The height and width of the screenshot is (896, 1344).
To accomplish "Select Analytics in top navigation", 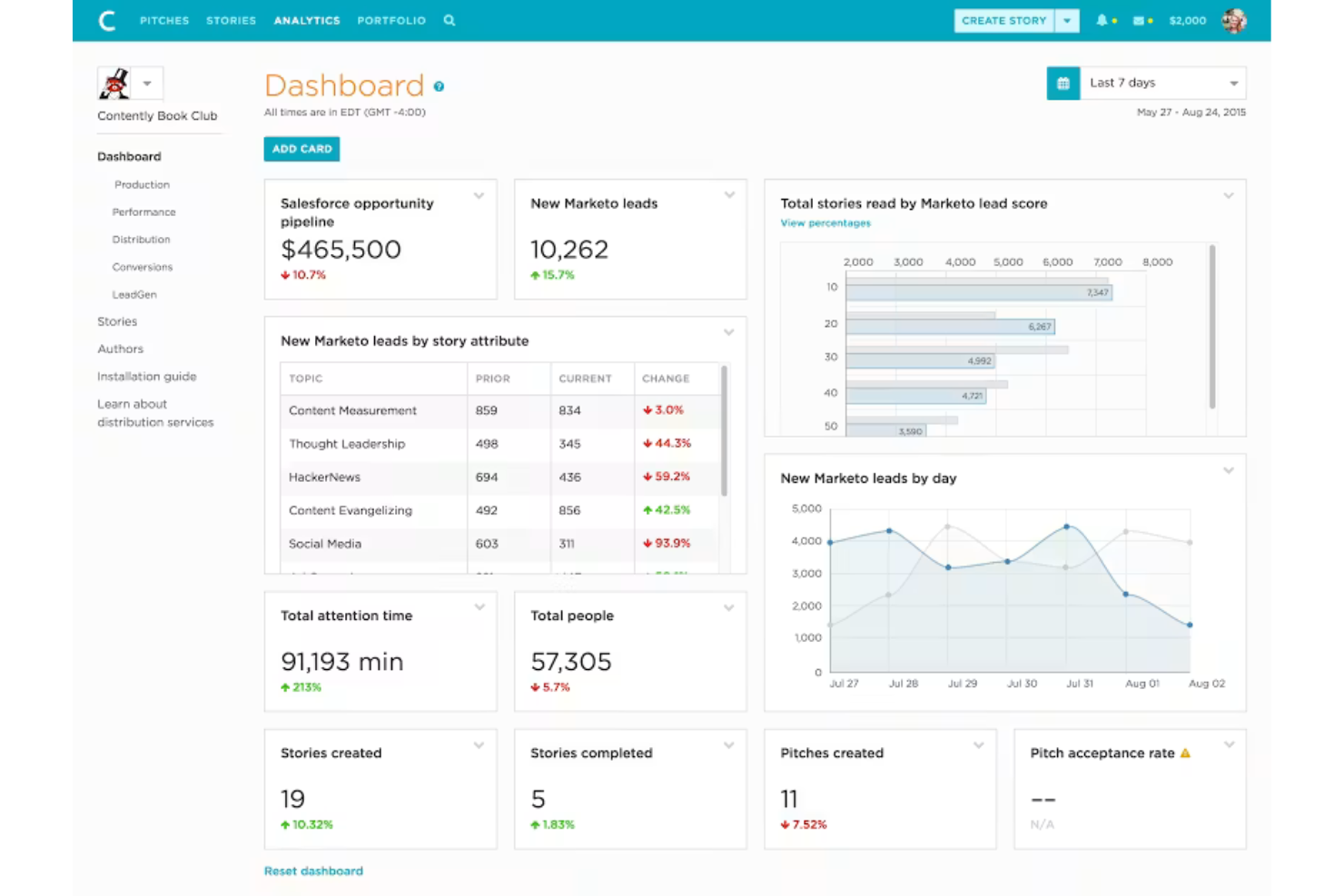I will tap(307, 20).
